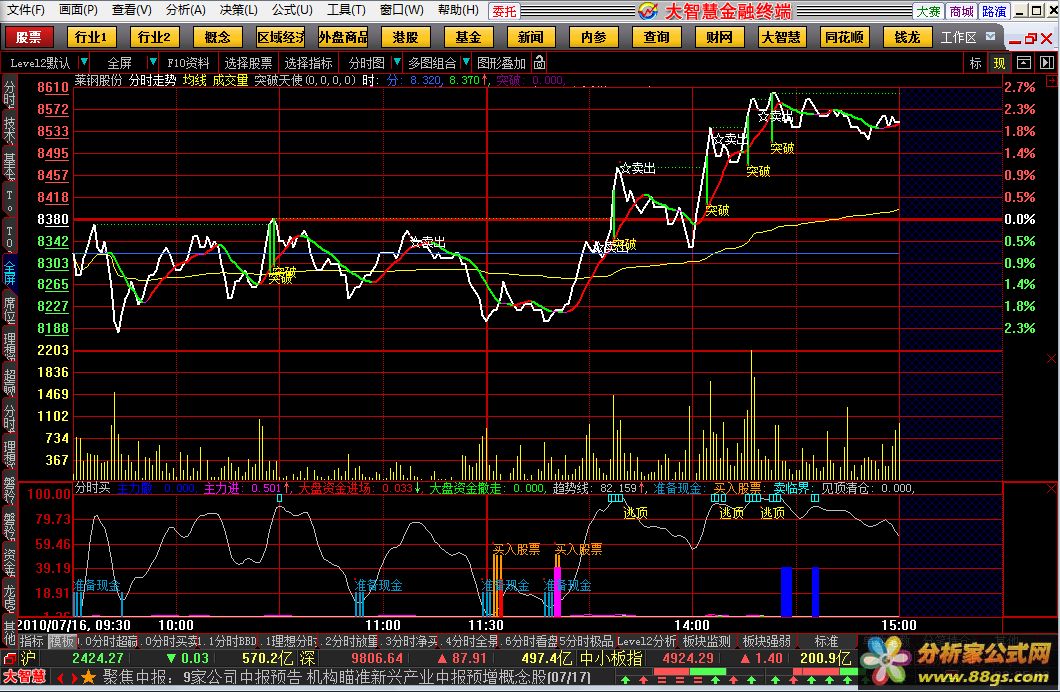Screen dimensions: 1060x692
Task: Open the 窗口(W) menu
Action: point(402,10)
